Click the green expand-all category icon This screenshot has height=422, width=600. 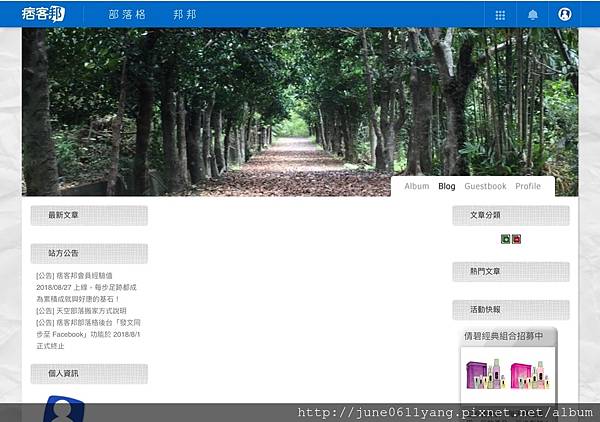(505, 239)
